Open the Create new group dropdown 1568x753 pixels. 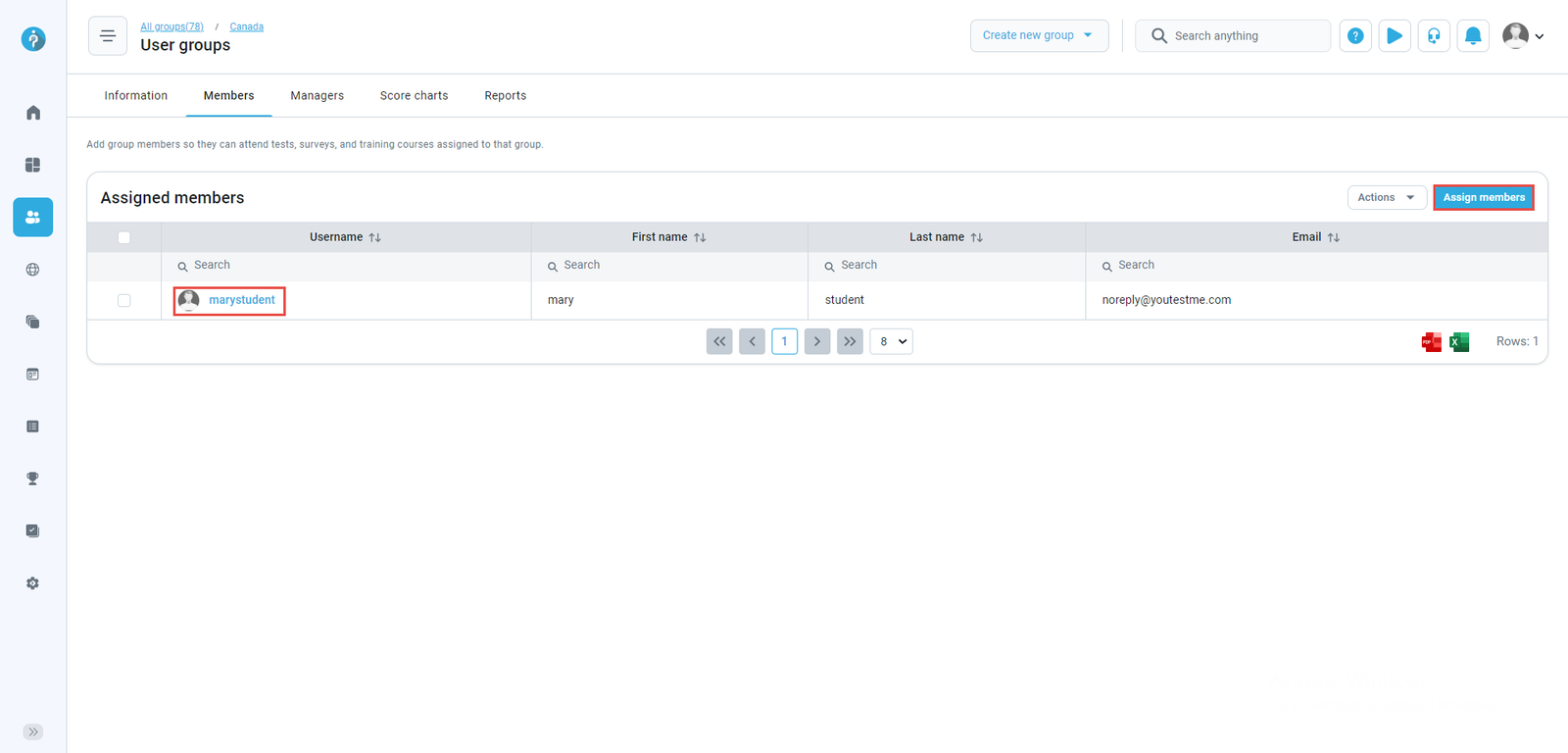(1038, 35)
